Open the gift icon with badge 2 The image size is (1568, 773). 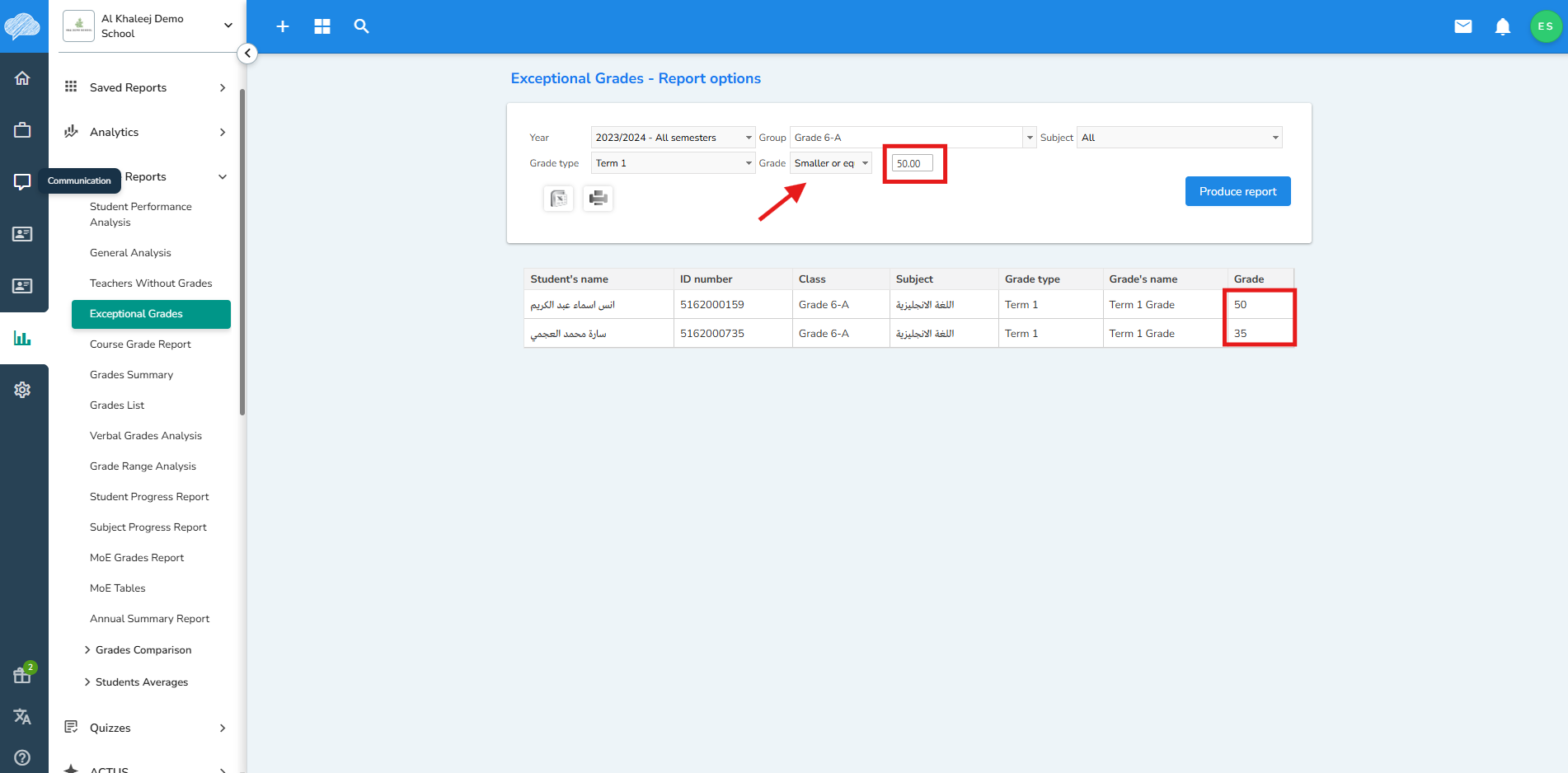click(x=22, y=675)
